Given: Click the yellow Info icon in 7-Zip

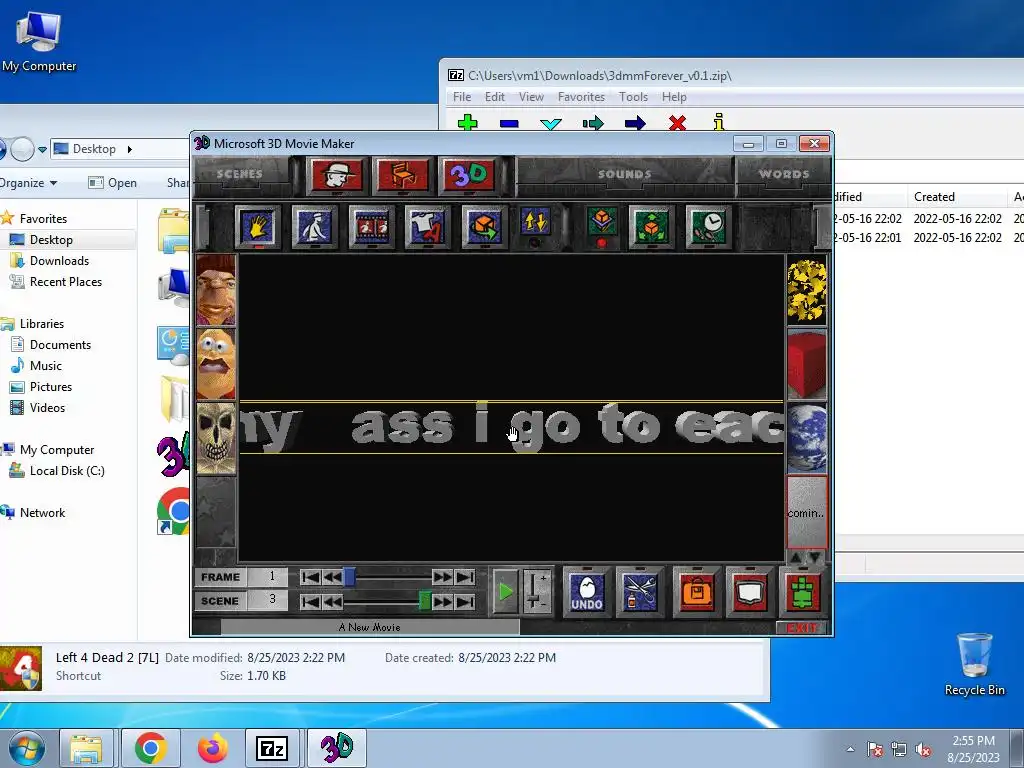Looking at the screenshot, I should (719, 122).
